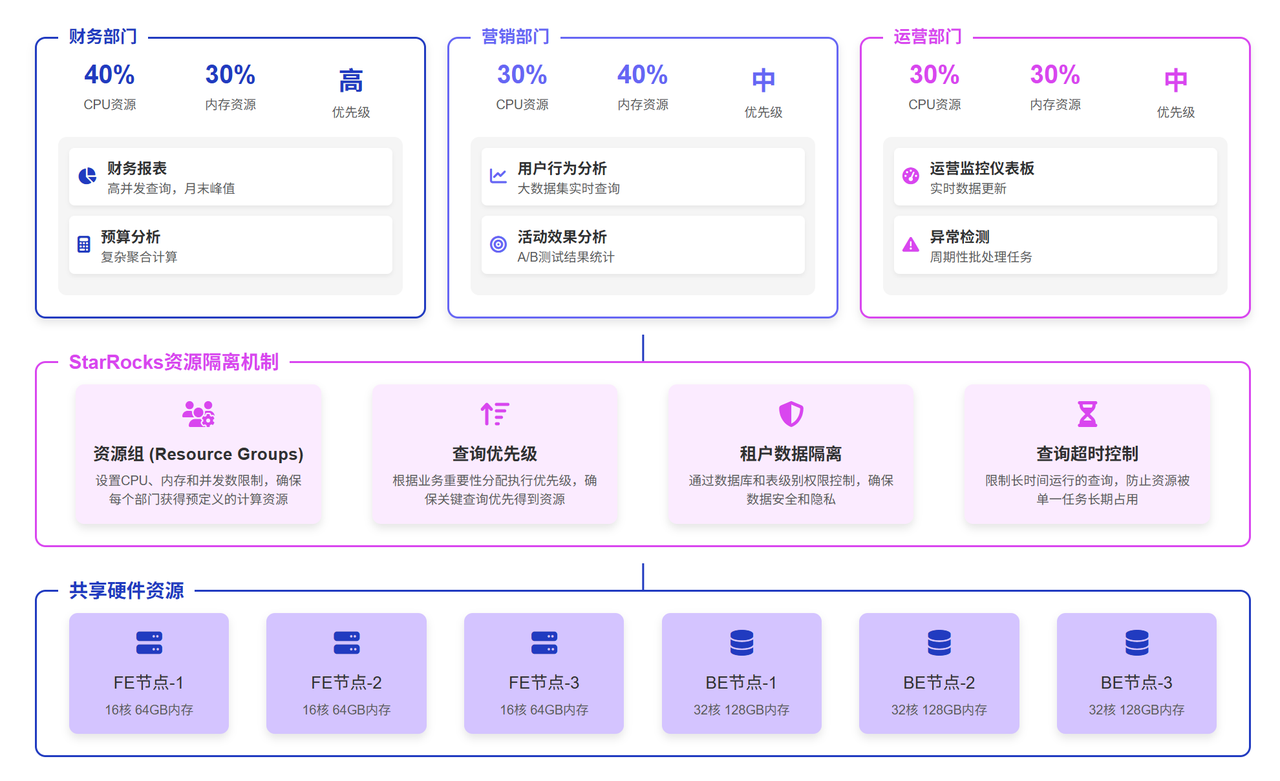This screenshot has width=1280, height=781.
Task: Click the server icon of FE节点-2
Action: pos(347,643)
